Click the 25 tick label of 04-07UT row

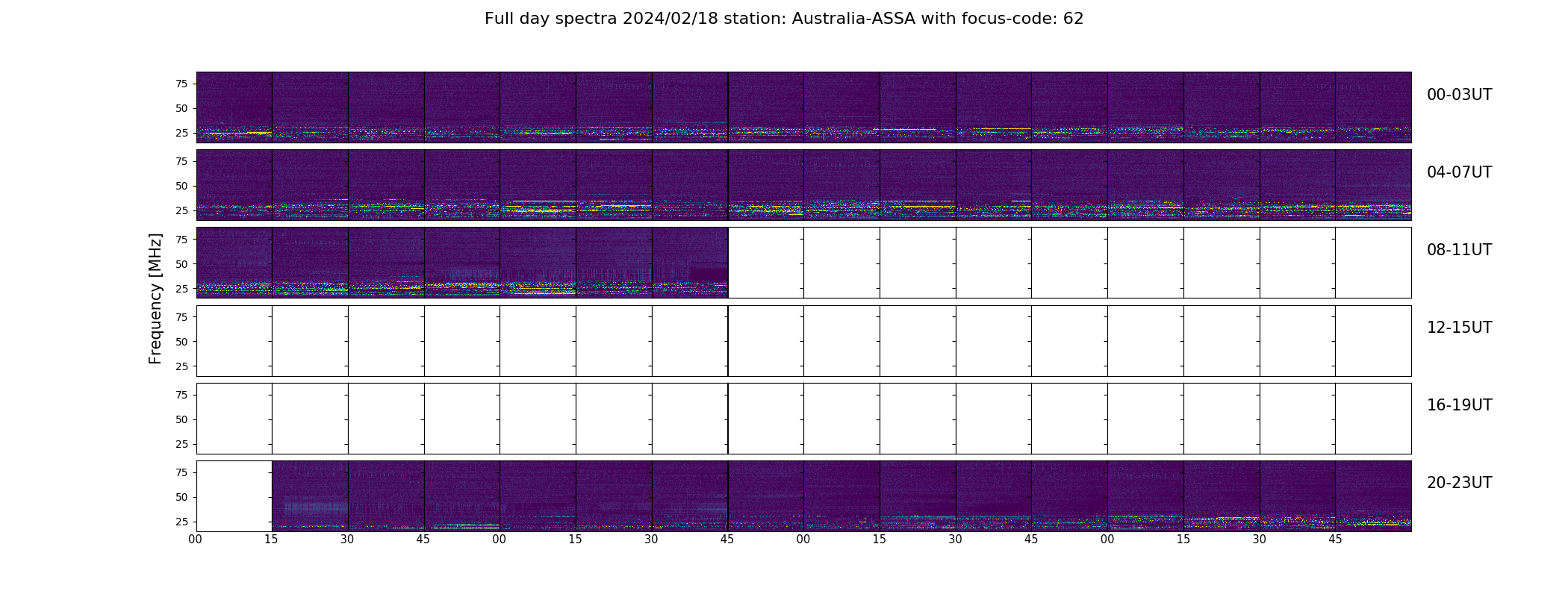pos(181,210)
